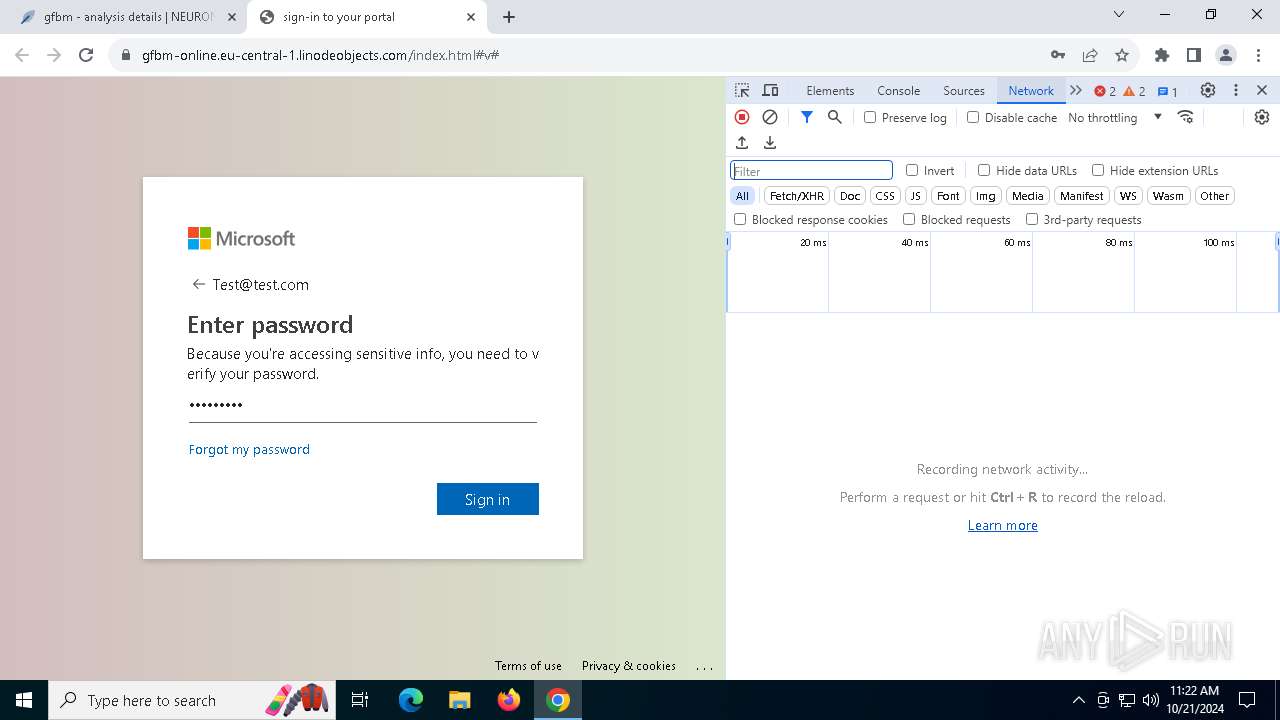This screenshot has height=720, width=1280.
Task: Show All request types filter
Action: coord(742,196)
